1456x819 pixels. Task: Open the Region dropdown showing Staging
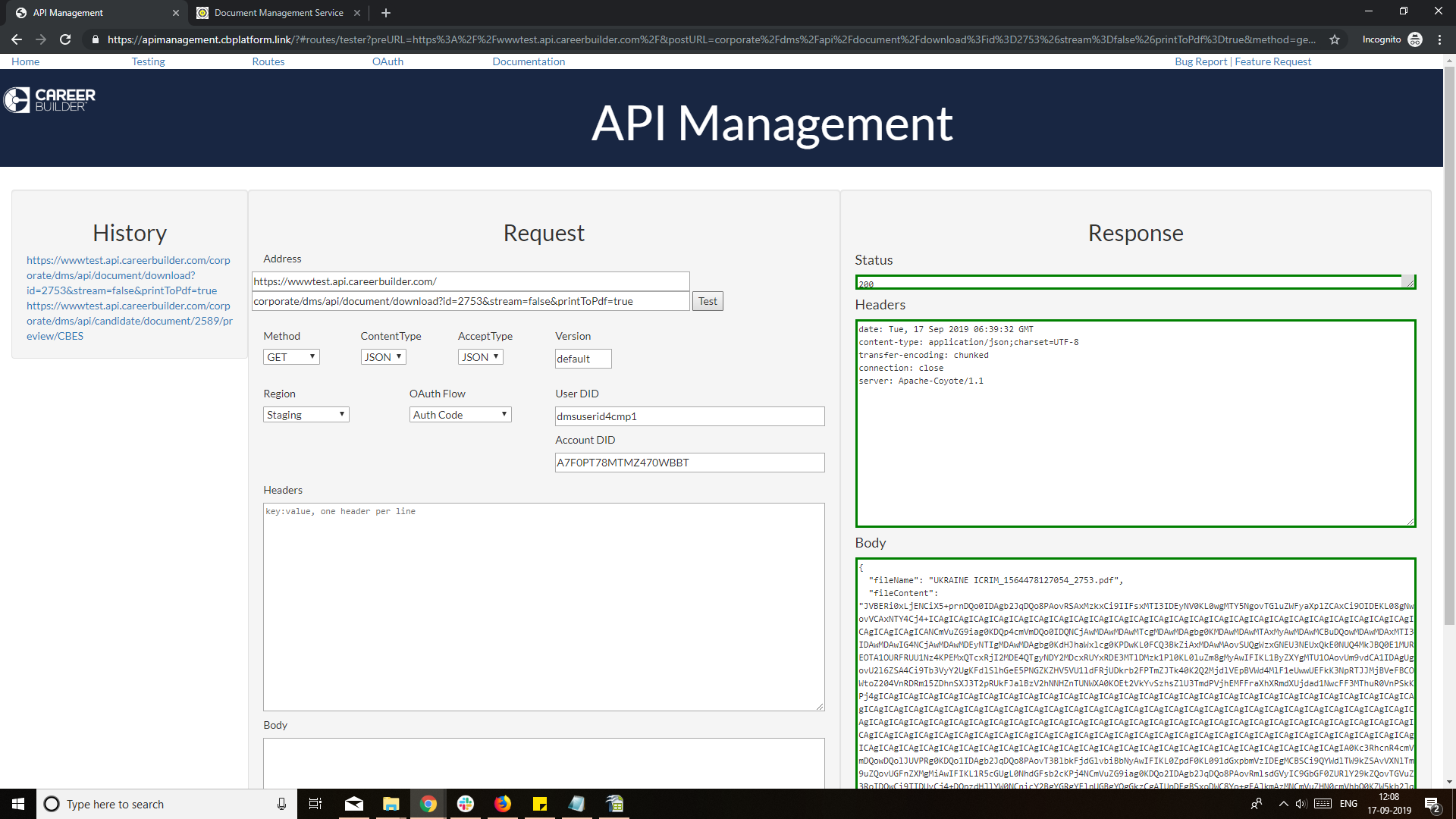coord(306,415)
